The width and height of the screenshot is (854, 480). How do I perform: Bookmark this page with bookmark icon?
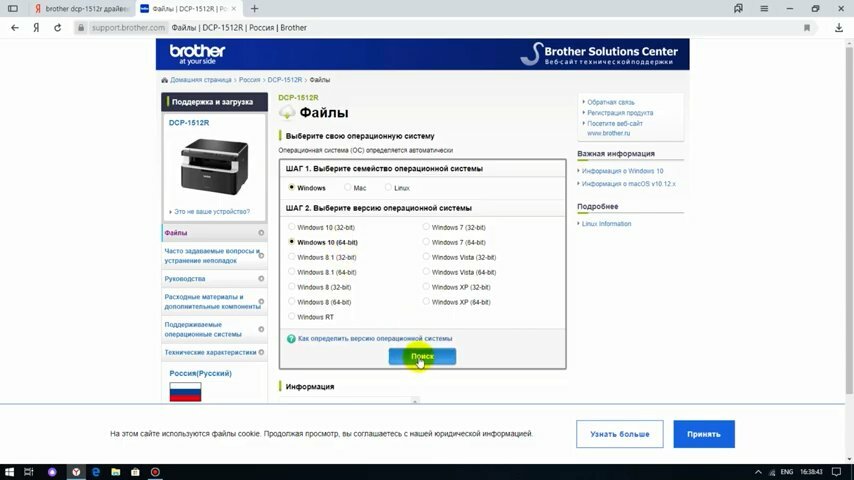807,28
